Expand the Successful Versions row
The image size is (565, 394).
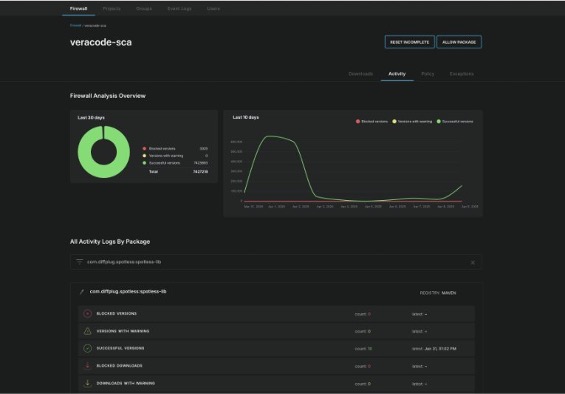click(x=276, y=348)
